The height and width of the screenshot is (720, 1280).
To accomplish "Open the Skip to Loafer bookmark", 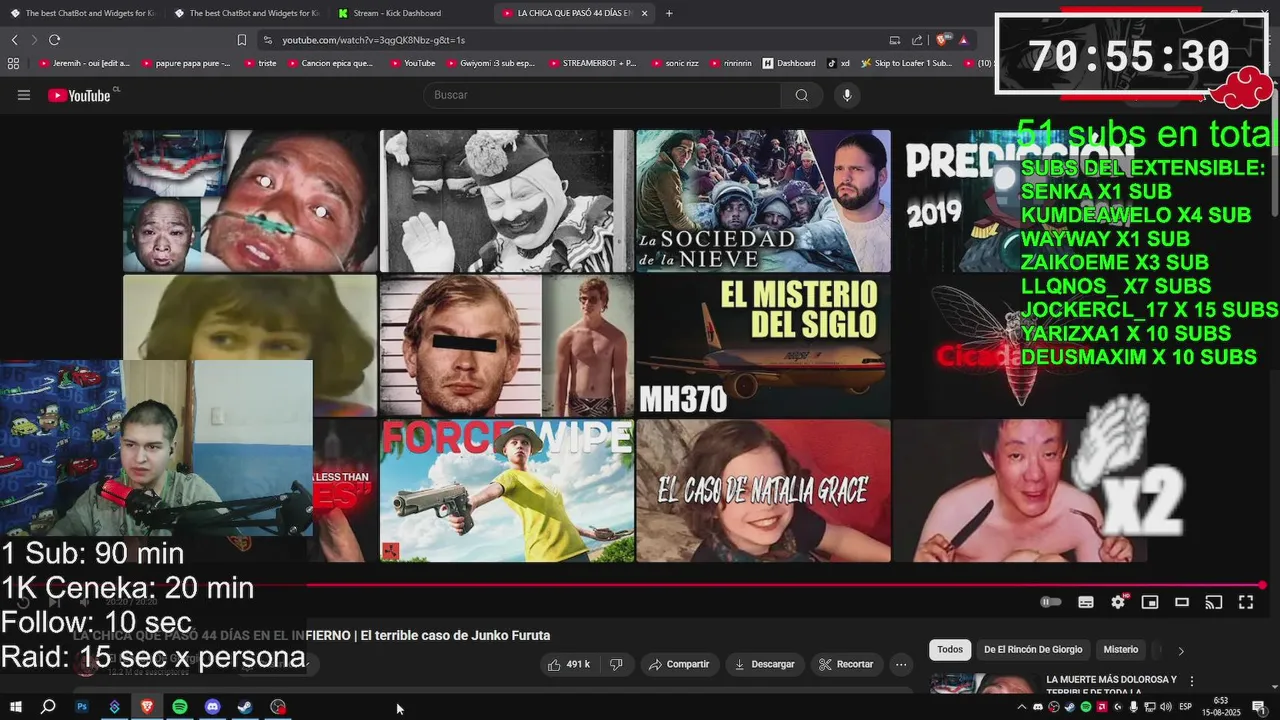I will tap(906, 63).
